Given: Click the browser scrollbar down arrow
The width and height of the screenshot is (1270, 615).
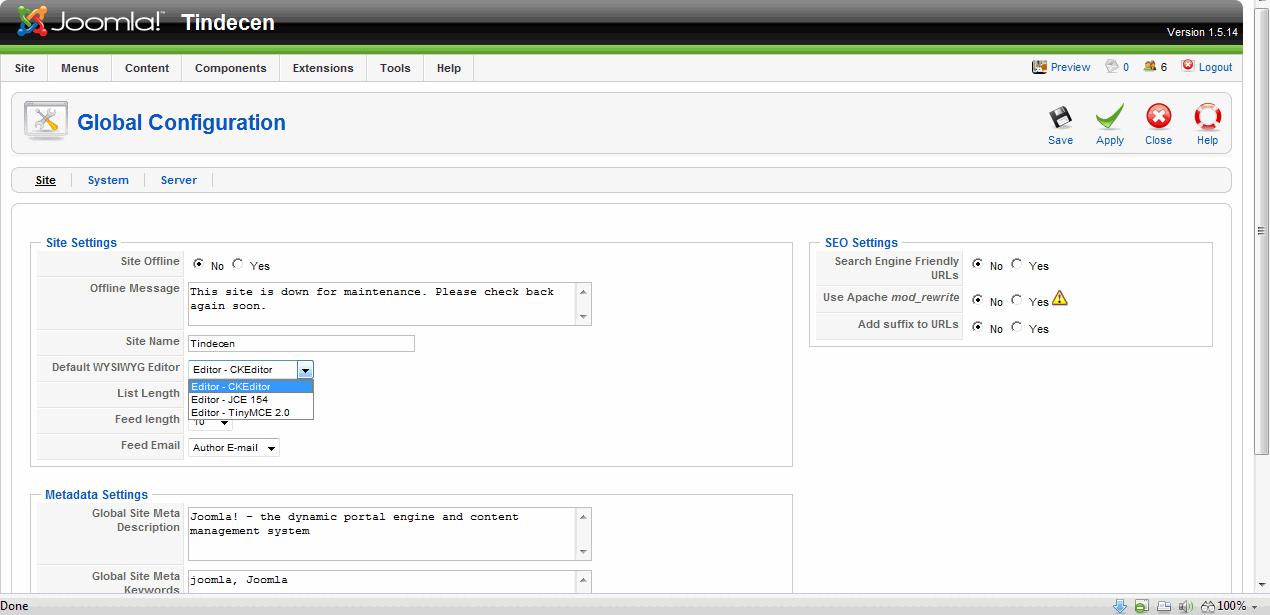Looking at the screenshot, I should [1261, 586].
